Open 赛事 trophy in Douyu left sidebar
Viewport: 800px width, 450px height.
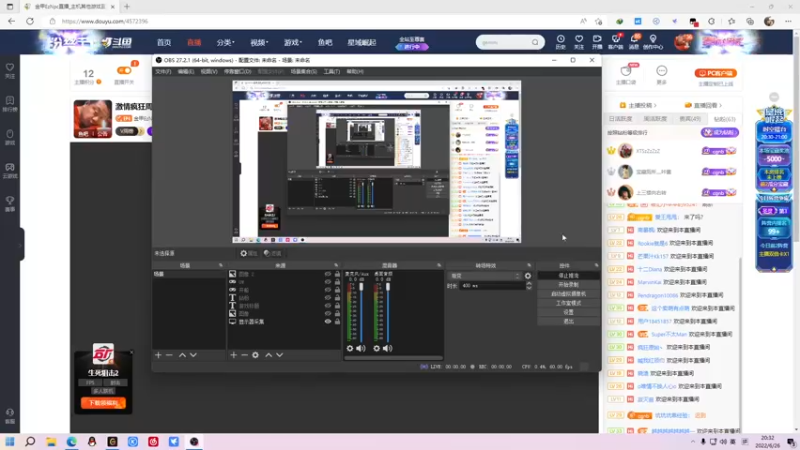click(x=10, y=204)
